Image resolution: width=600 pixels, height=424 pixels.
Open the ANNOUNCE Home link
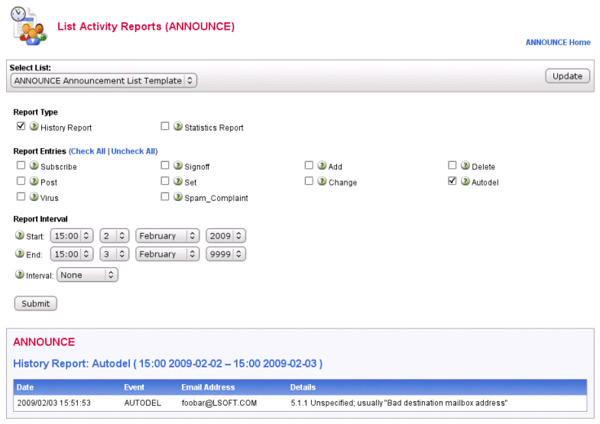coord(558,42)
